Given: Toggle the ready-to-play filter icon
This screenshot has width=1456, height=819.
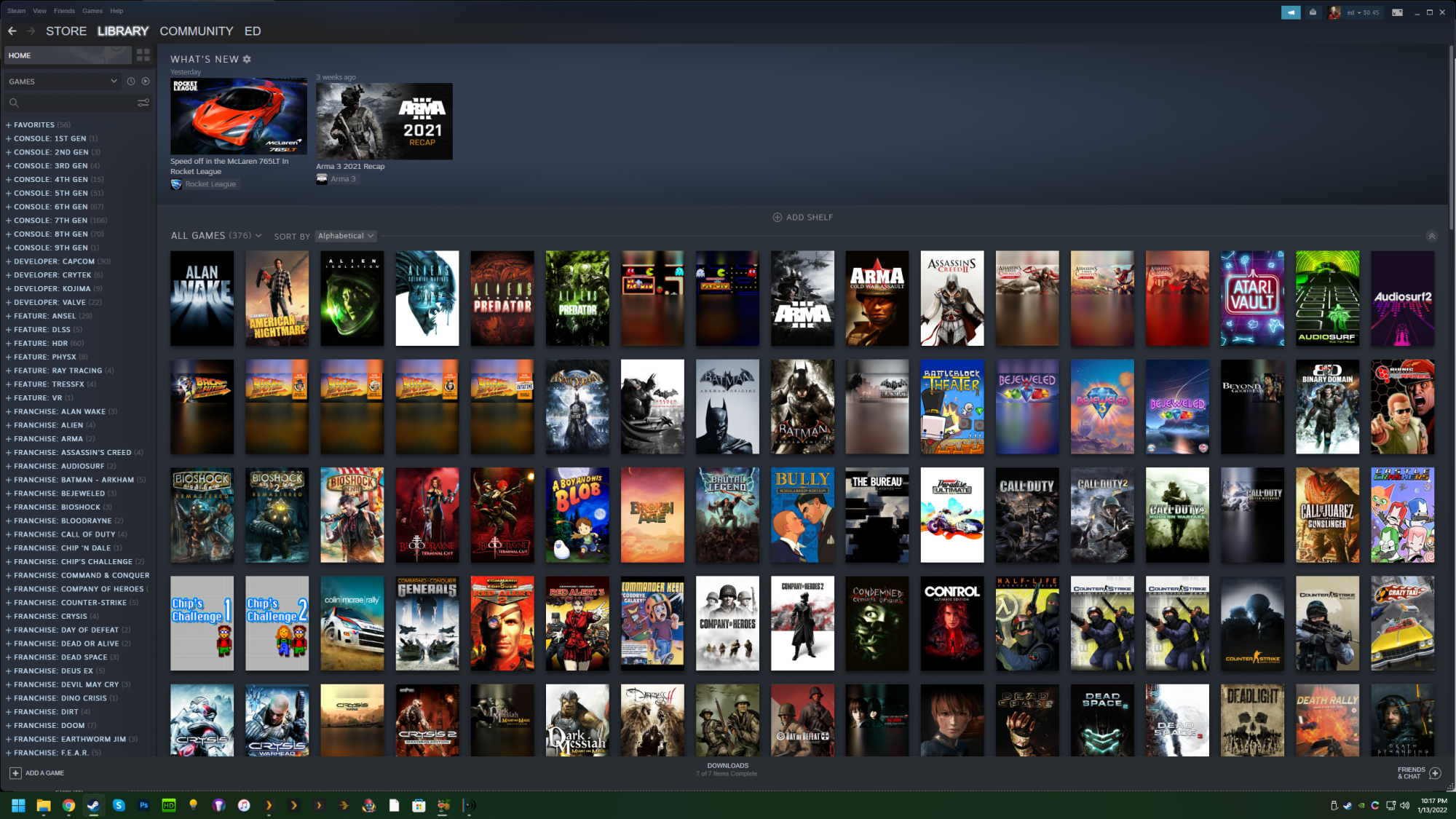Looking at the screenshot, I should tap(146, 82).
